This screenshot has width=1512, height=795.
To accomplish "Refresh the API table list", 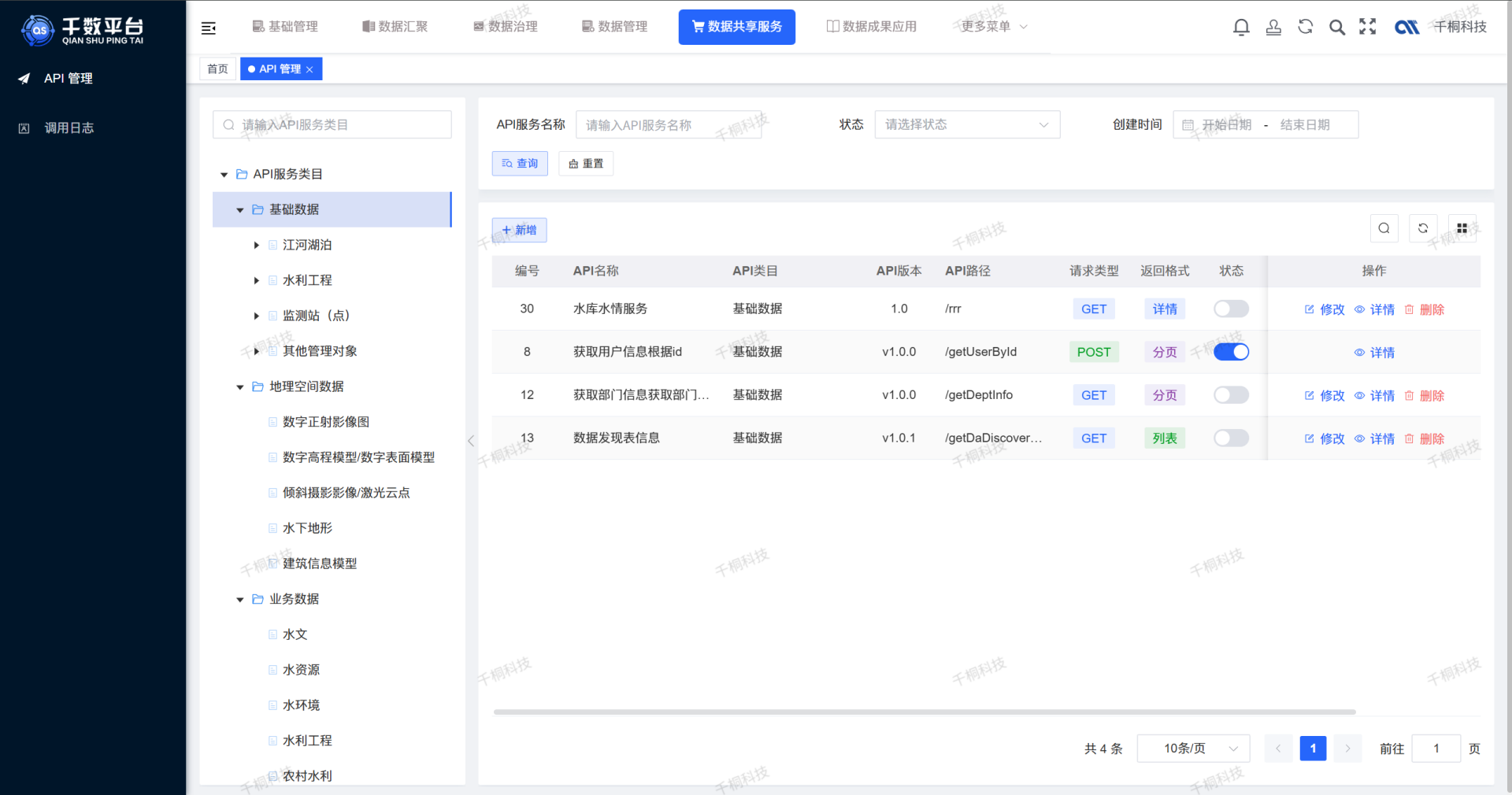I will (1422, 228).
